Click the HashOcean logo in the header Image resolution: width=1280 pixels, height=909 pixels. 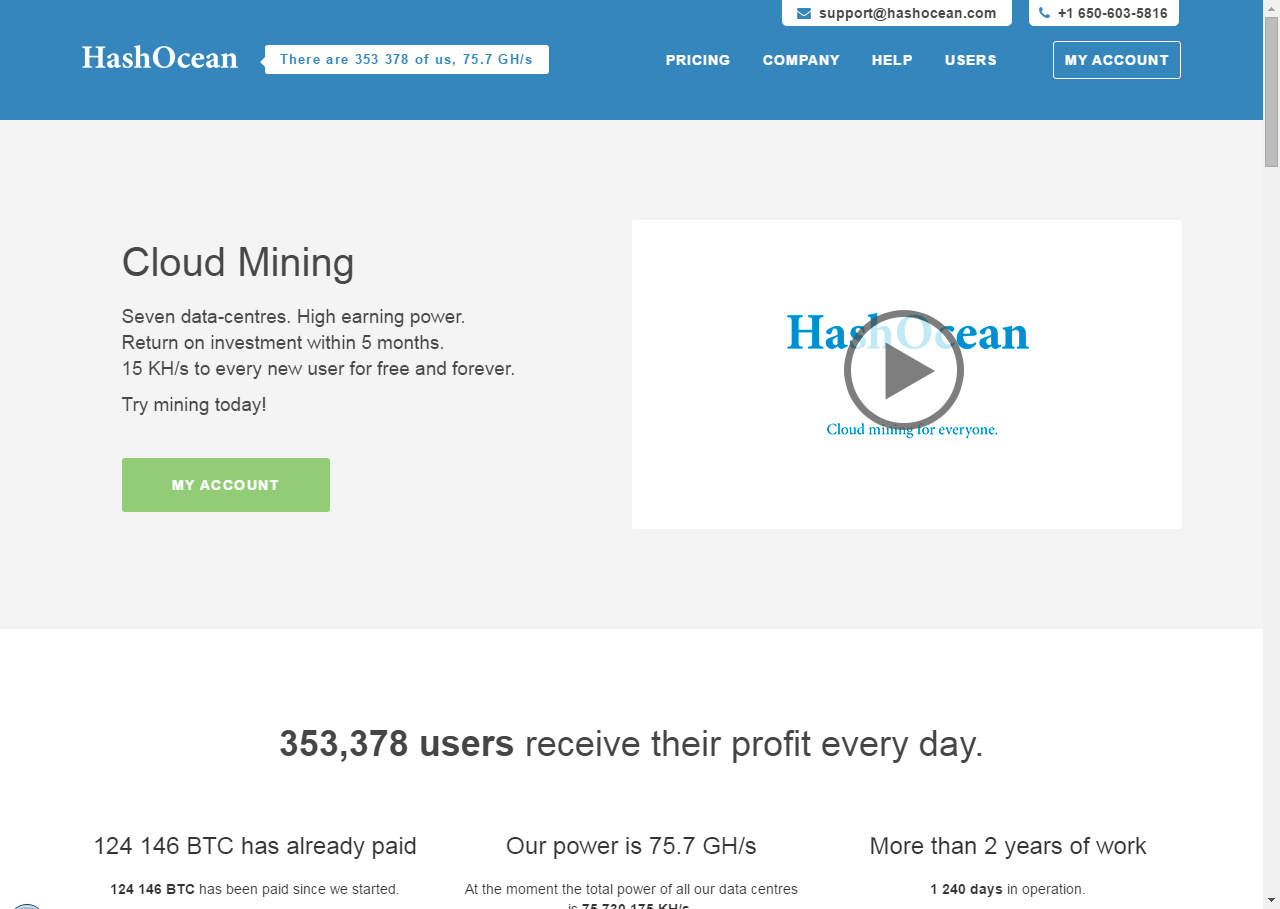[160, 58]
